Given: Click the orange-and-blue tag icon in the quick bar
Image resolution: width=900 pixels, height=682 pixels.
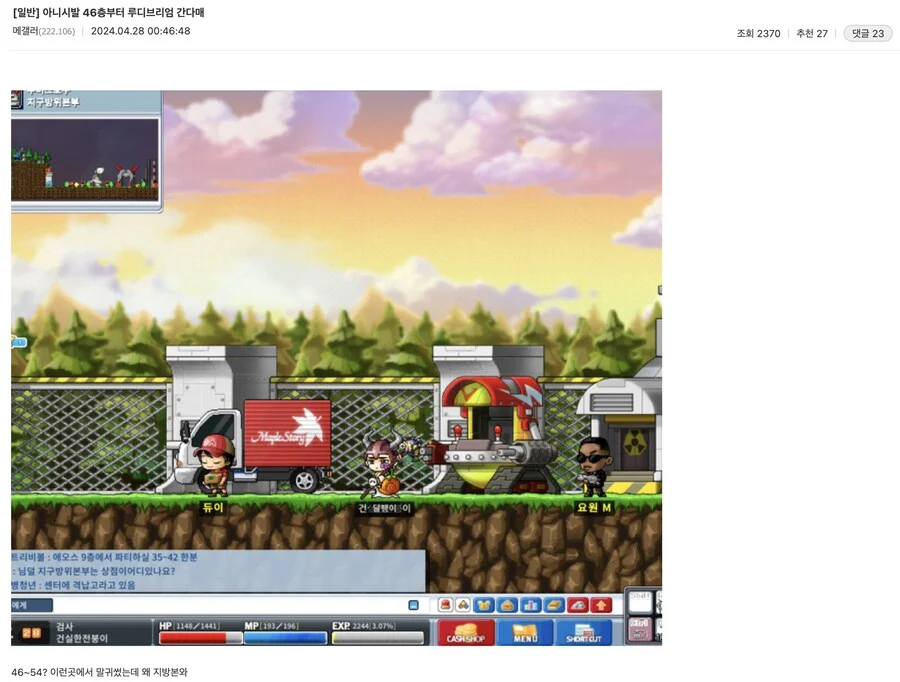Looking at the screenshot, I should point(463,605).
